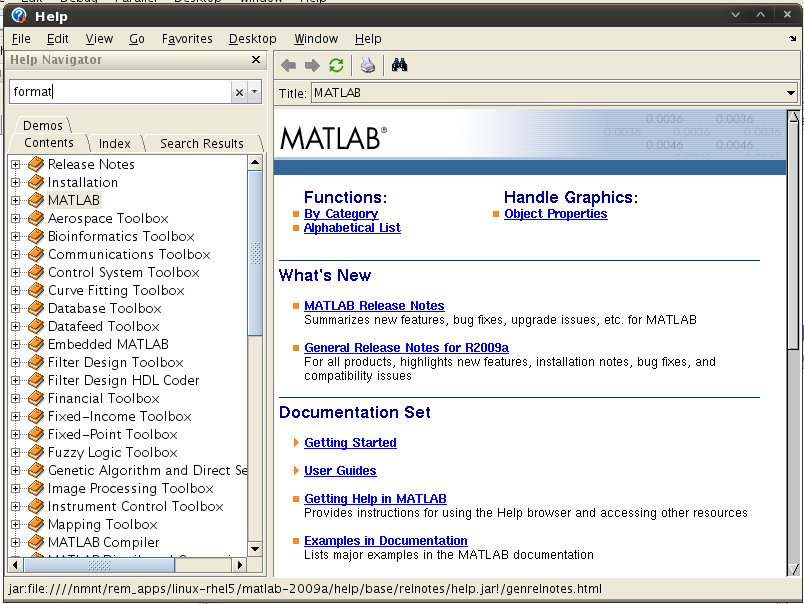Open the Object Properties link
The image size is (804, 604).
tap(555, 214)
